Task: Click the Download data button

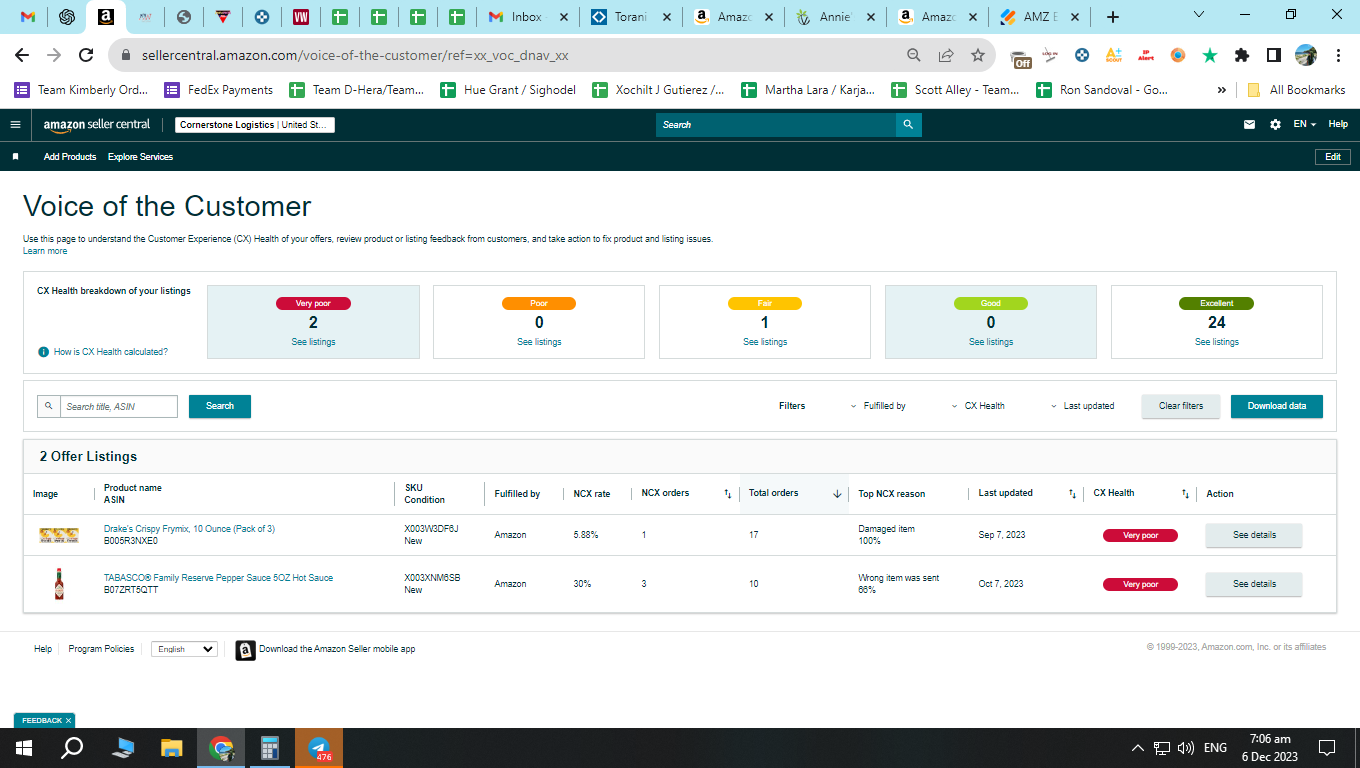Action: point(1277,406)
